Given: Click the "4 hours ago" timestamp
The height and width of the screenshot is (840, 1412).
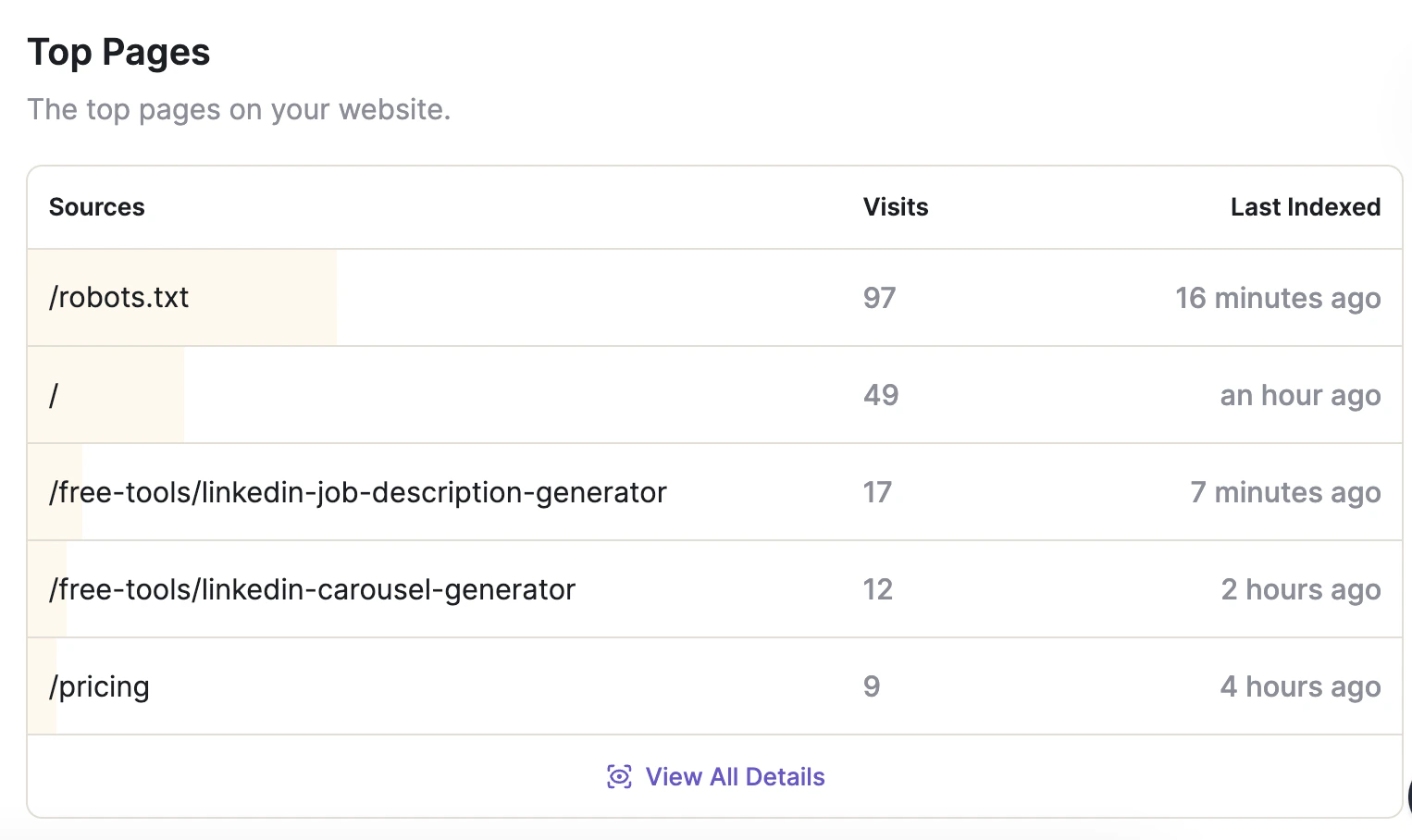Looking at the screenshot, I should point(1300,686).
